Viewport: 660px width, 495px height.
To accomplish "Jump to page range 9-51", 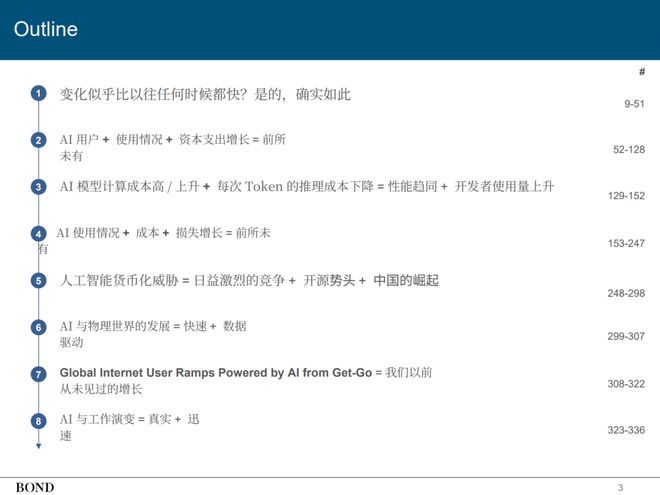I will pos(634,103).
